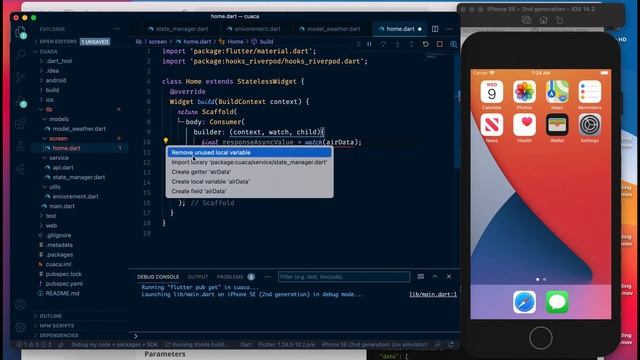Maximize the bottom panel with the chevron
Viewport: 640px width, 360px height.
point(435,276)
